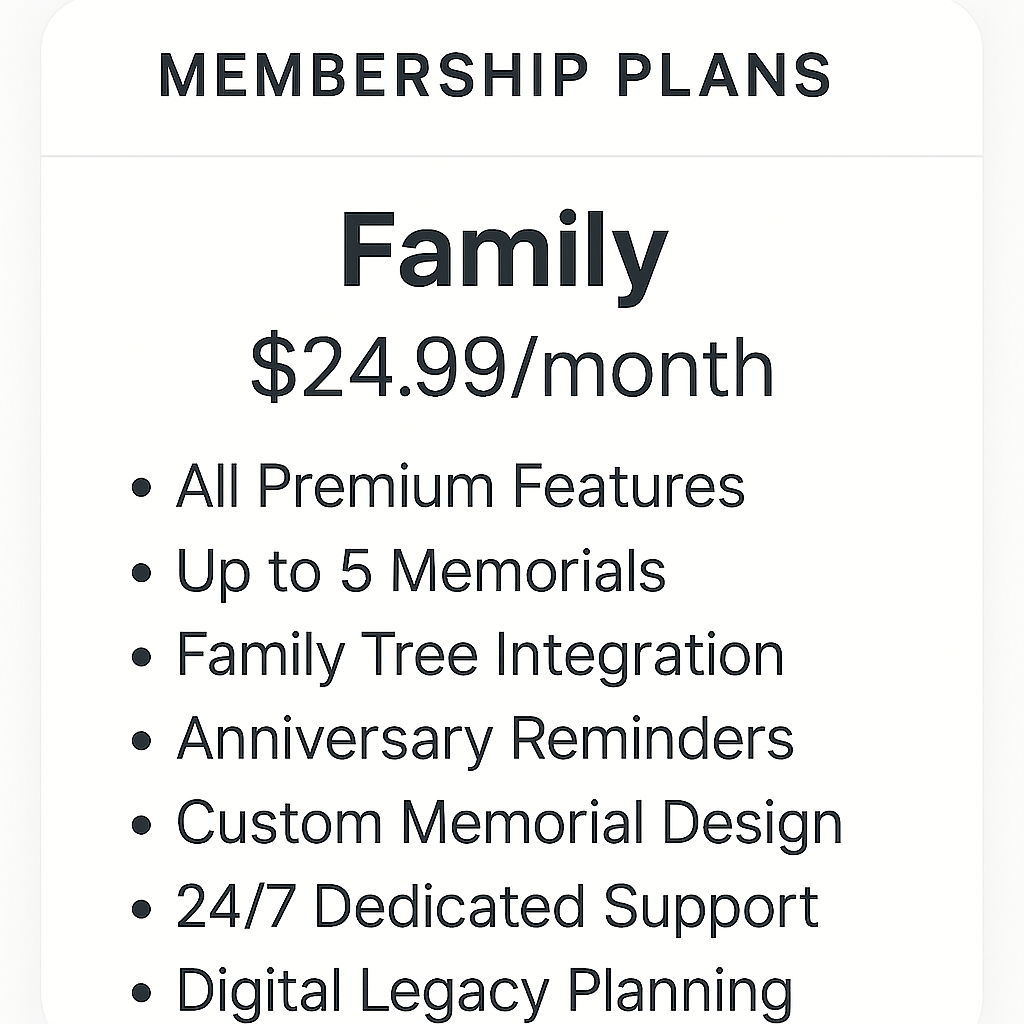The image size is (1024, 1024).
Task: Click the bullet beside Up to 5 Memorials
Action: coord(142,574)
